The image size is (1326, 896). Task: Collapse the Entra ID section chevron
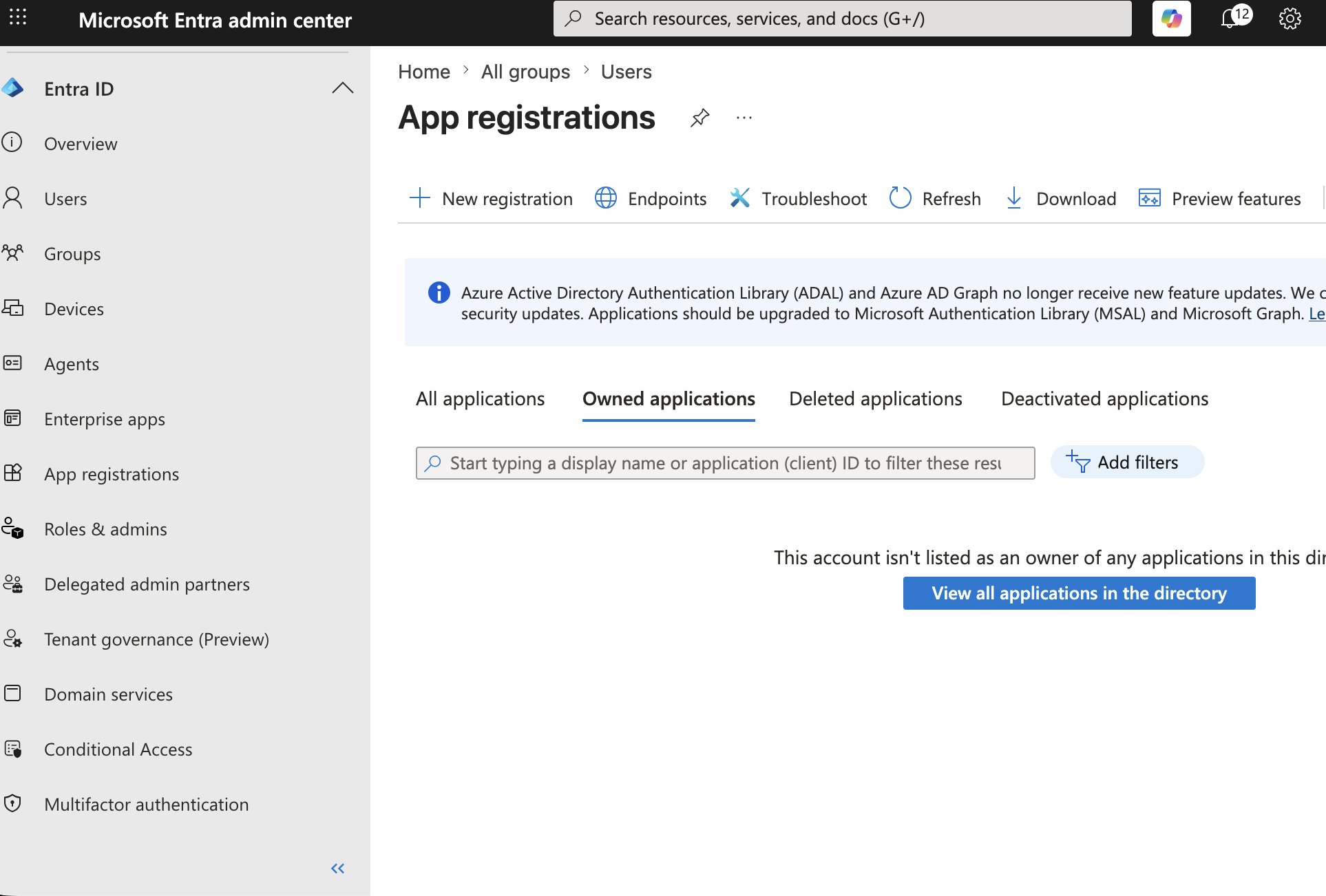pos(342,88)
